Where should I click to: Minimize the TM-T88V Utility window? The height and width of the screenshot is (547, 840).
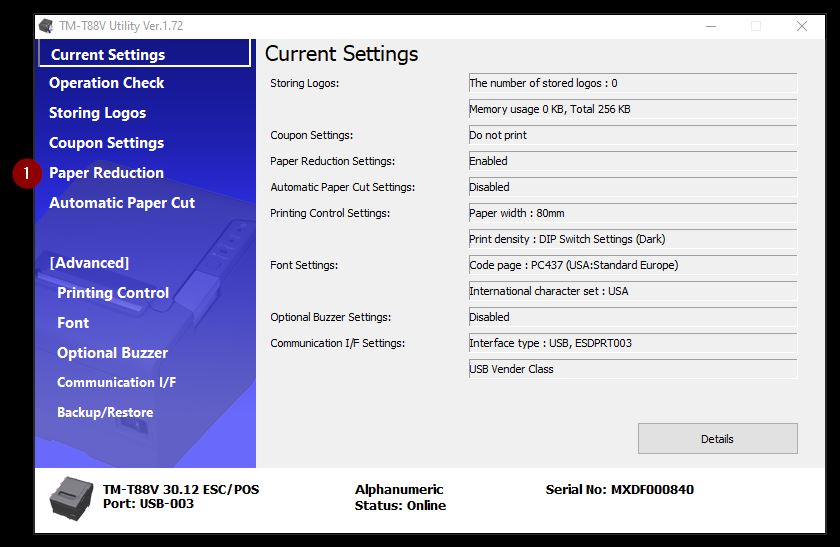(711, 26)
